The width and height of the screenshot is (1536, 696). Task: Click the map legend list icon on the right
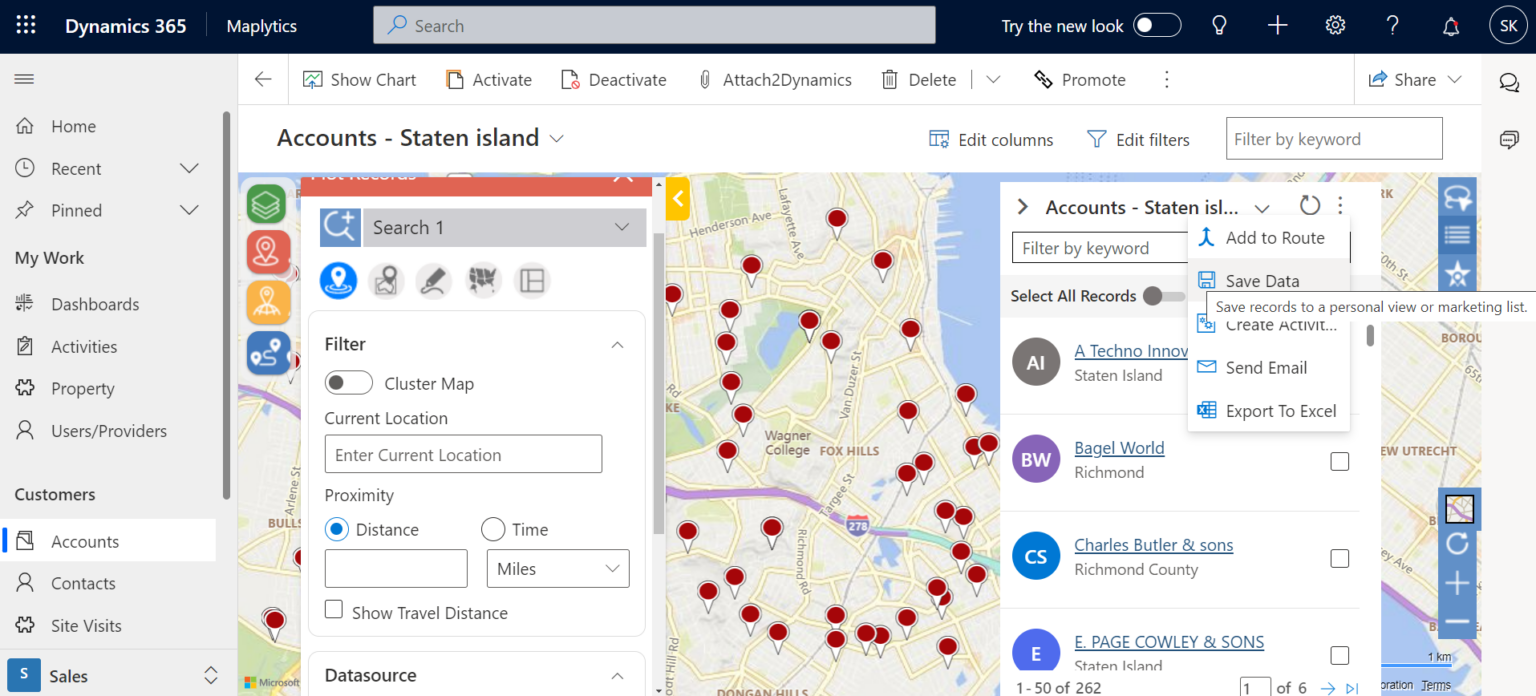1458,235
